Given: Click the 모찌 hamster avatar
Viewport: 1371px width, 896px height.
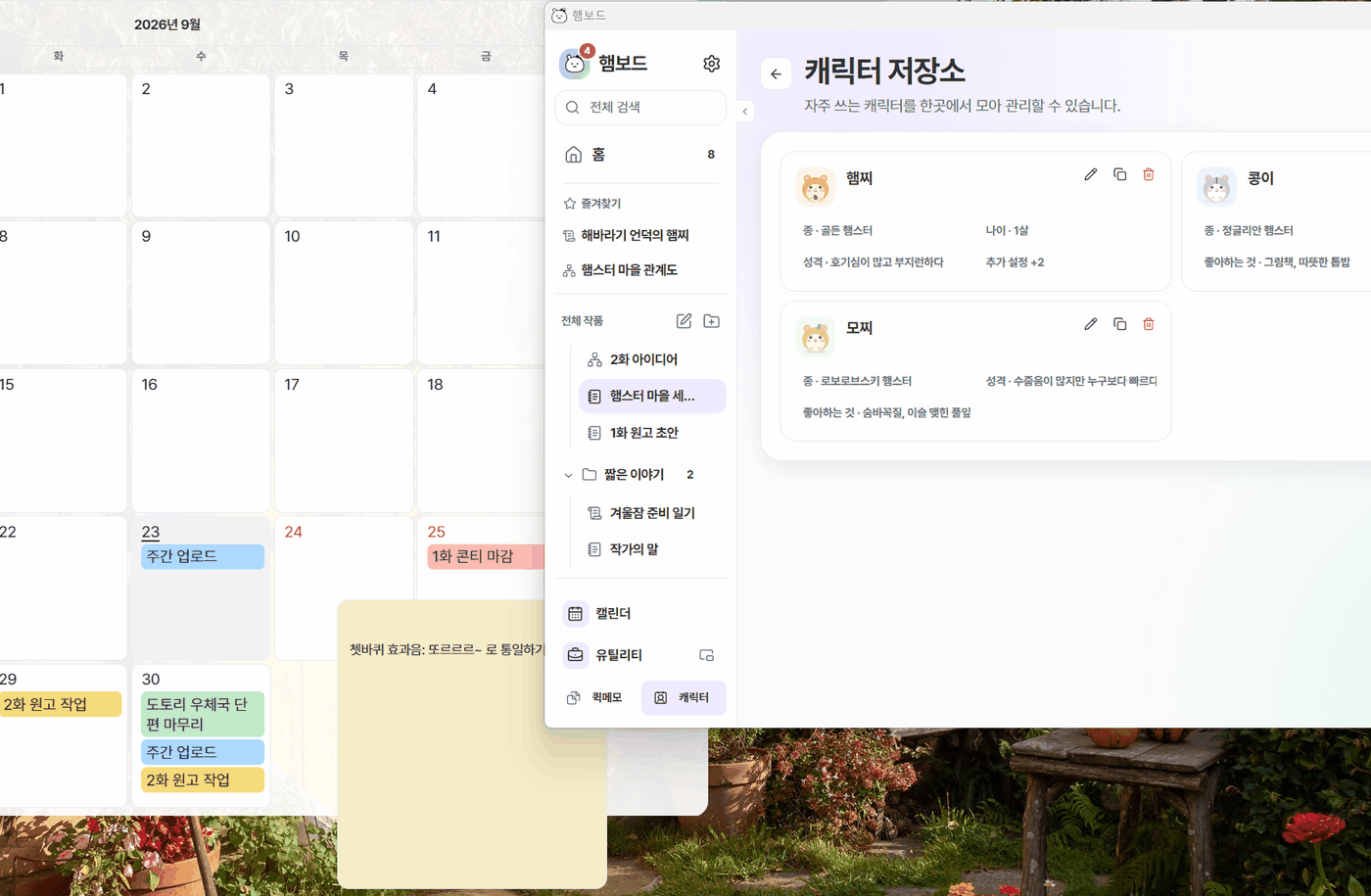Looking at the screenshot, I should (815, 337).
